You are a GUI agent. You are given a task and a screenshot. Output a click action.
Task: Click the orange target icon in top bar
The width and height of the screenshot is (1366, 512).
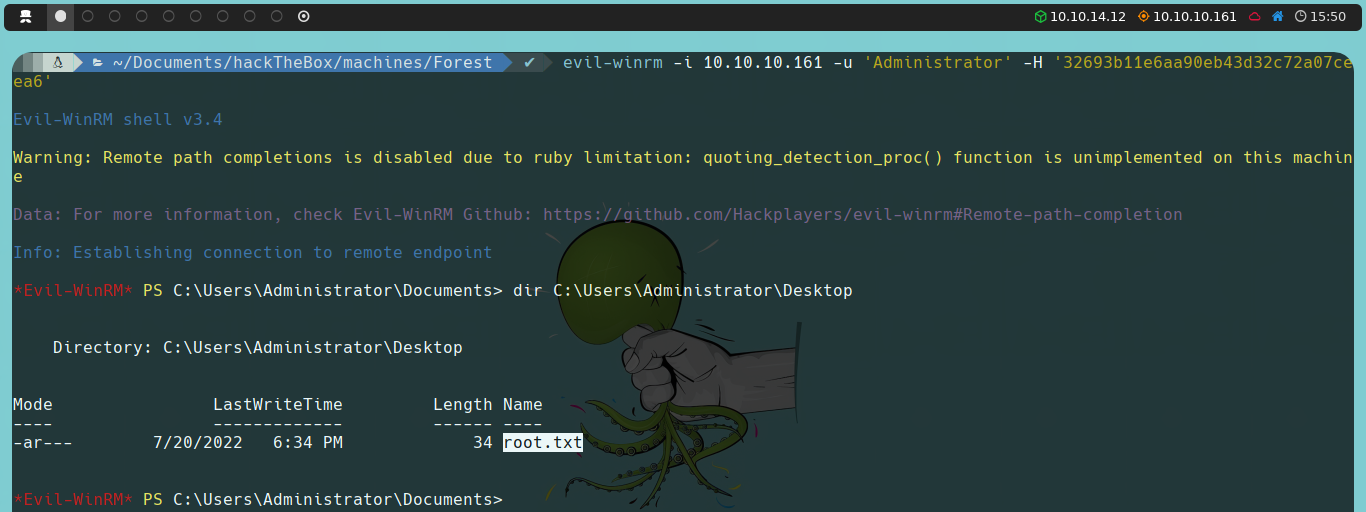tap(1144, 16)
